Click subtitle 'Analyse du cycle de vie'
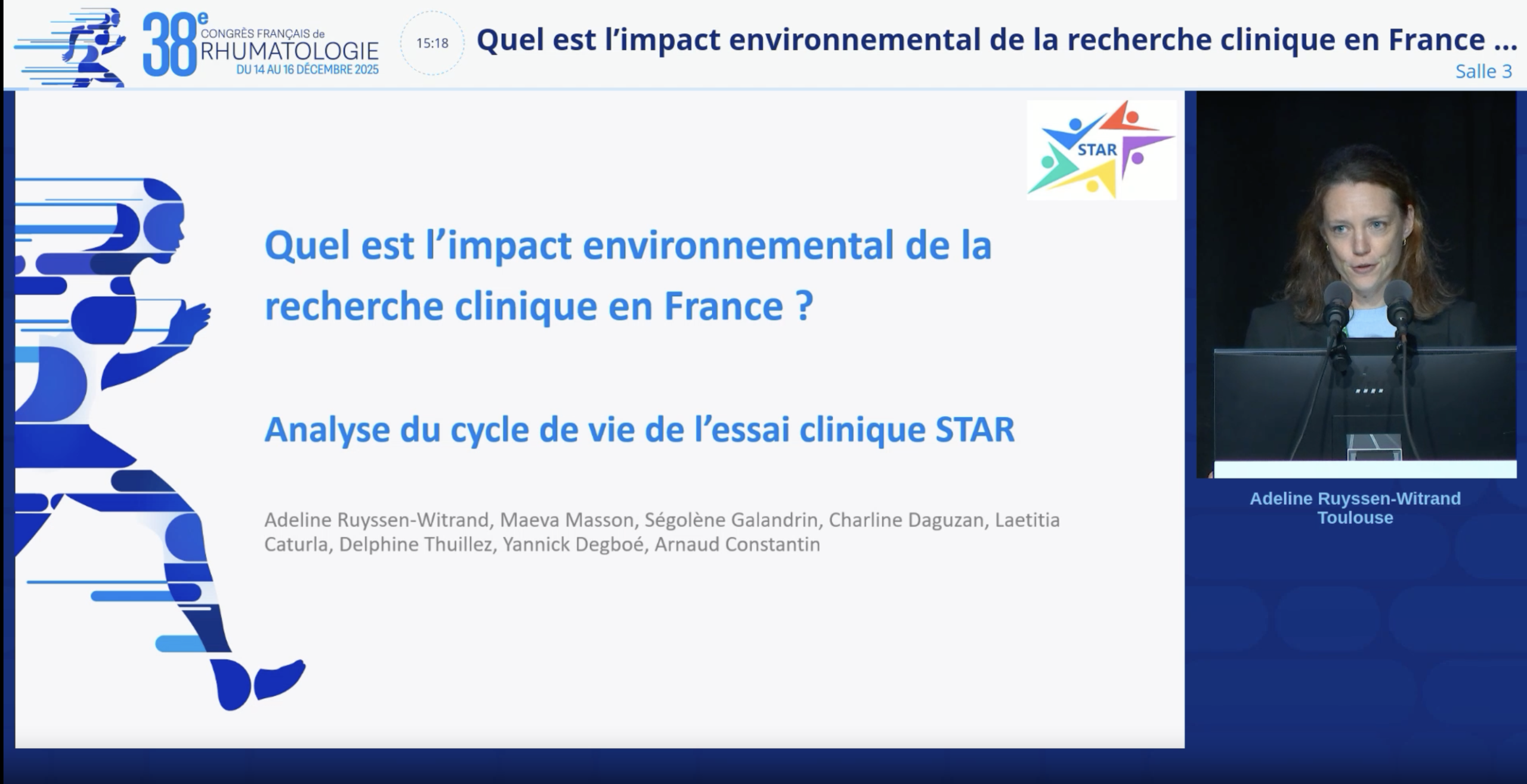 638,429
